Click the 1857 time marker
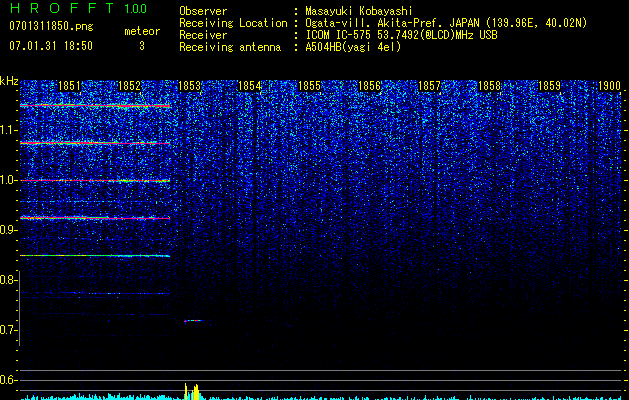Screen dimensions: 629x400 tap(429, 86)
